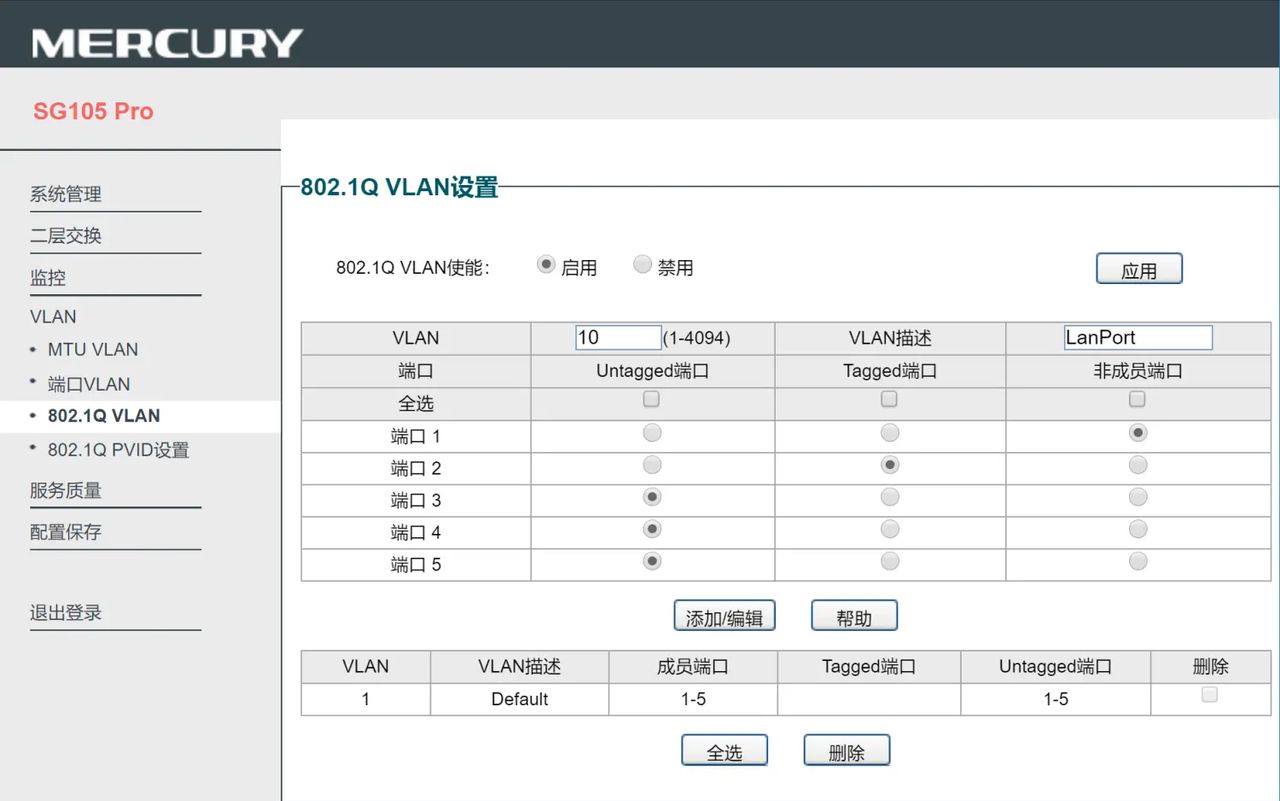The image size is (1280, 801).
Task: Check select-all for Tagged端口 column
Action: 889,400
